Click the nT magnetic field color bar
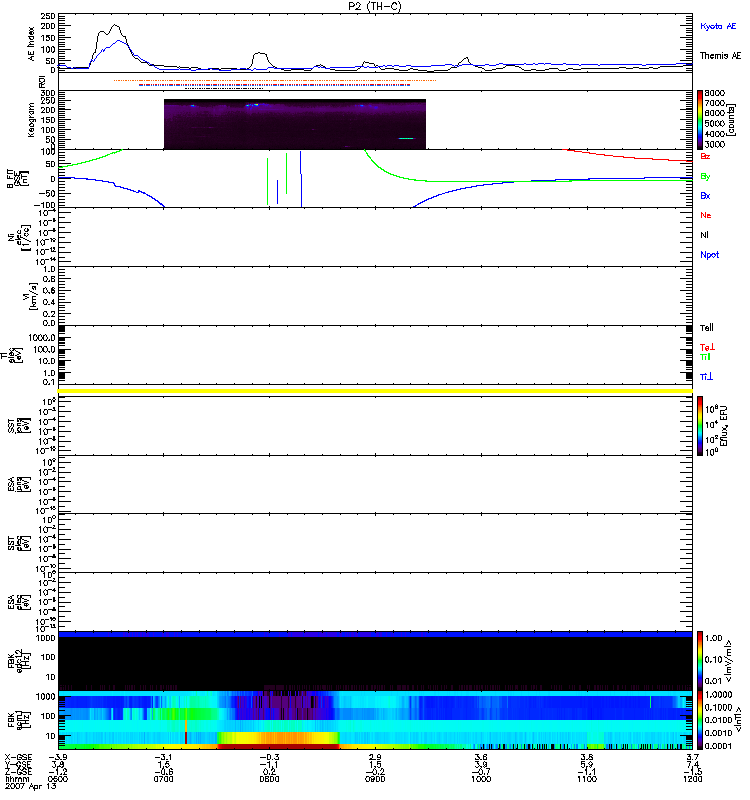Viewport: 750px width, 800px height. (700, 719)
